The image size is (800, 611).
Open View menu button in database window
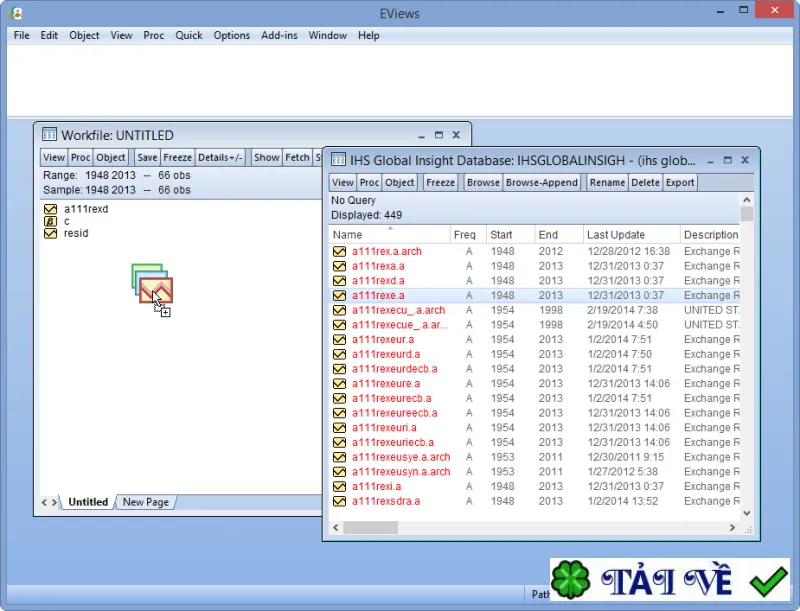click(342, 183)
